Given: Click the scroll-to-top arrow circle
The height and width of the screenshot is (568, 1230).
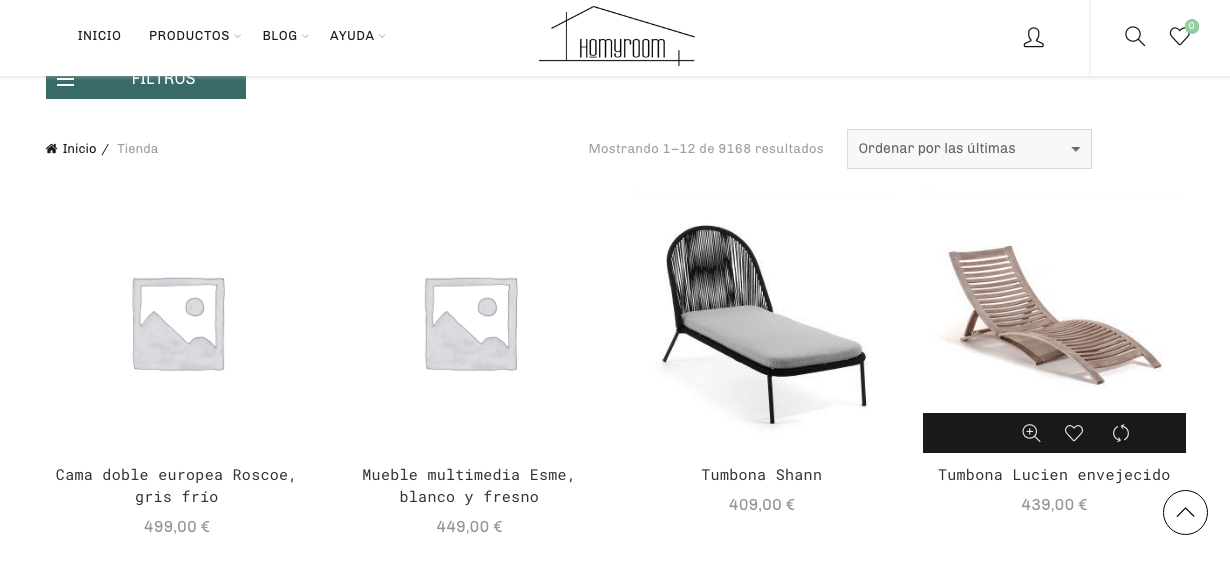Looking at the screenshot, I should pyautogui.click(x=1185, y=513).
